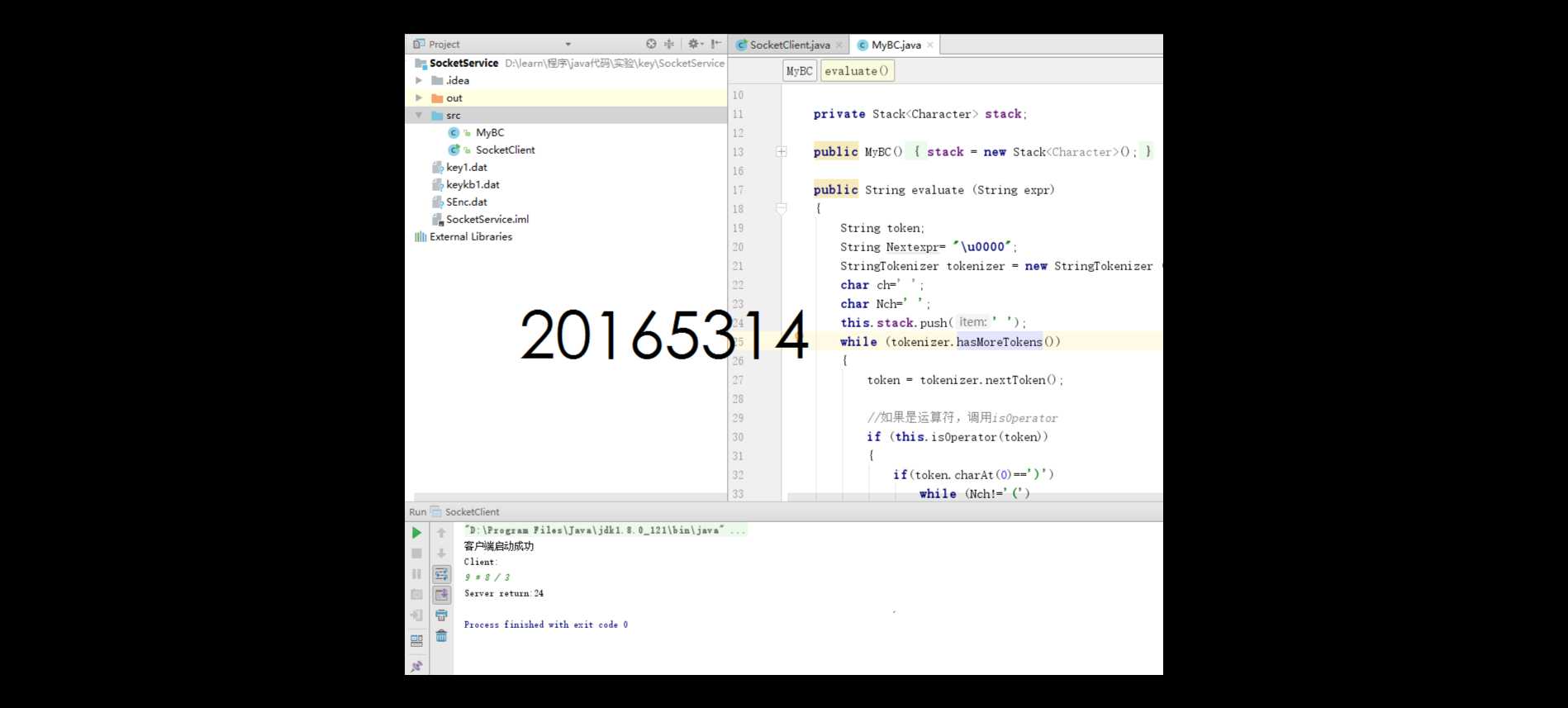Click the up arrow in the console toolbar

pos(441,533)
